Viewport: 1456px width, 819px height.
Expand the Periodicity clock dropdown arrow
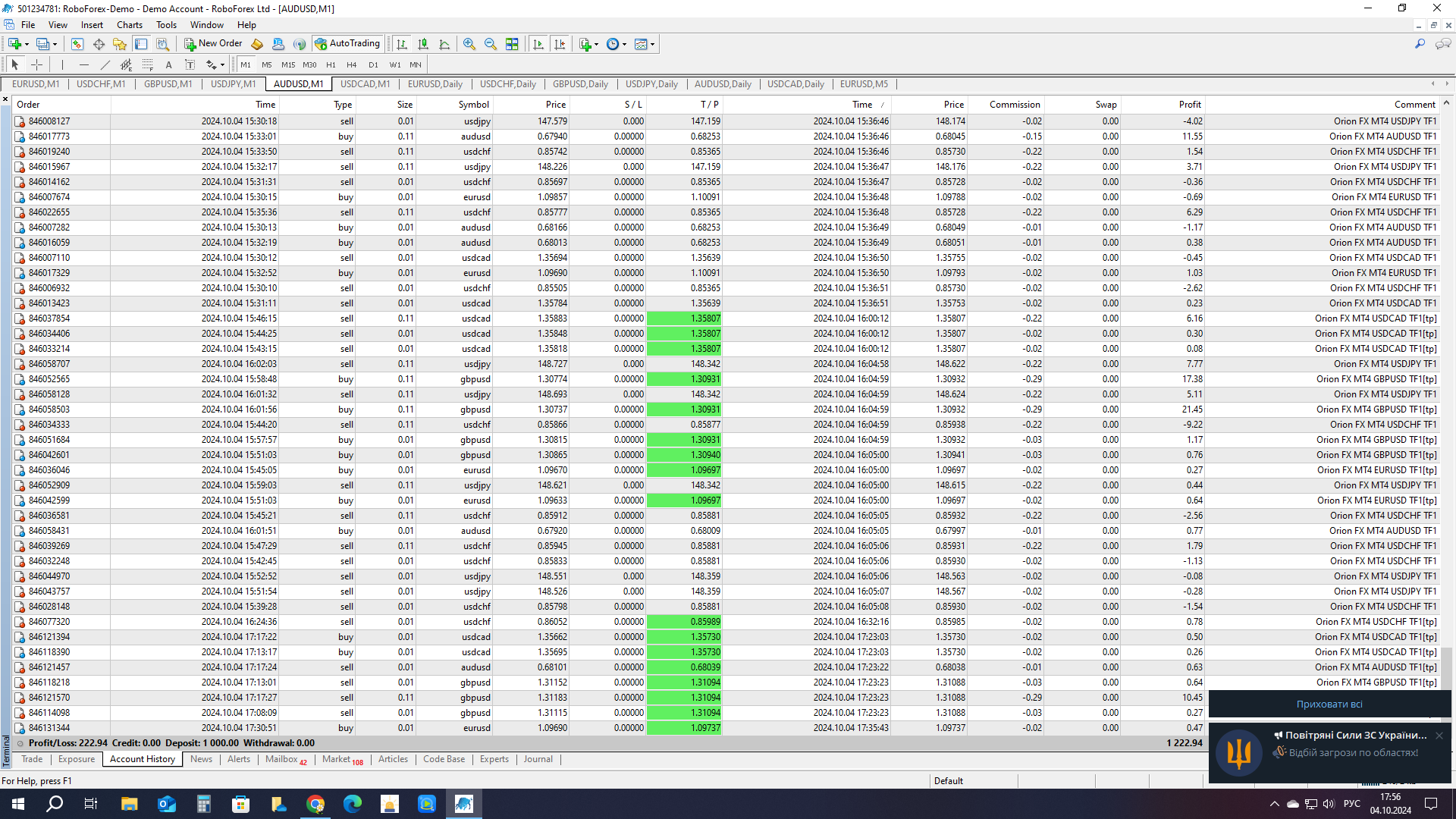click(x=624, y=44)
